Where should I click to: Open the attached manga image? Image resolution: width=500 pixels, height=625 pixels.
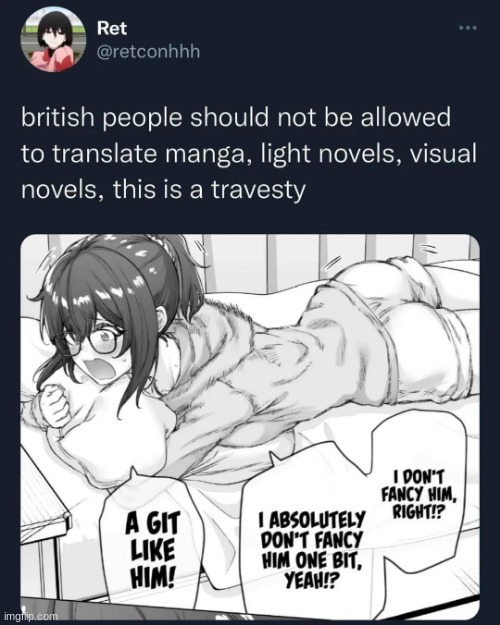tap(250, 425)
